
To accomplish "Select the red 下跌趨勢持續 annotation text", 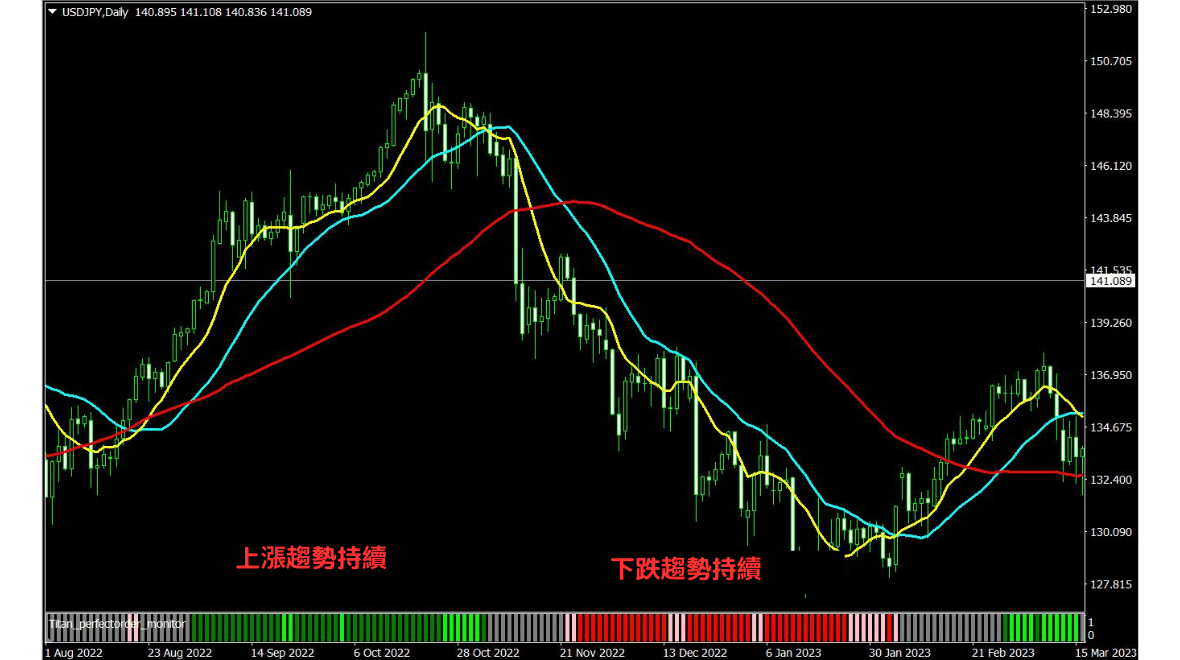I will click(686, 569).
